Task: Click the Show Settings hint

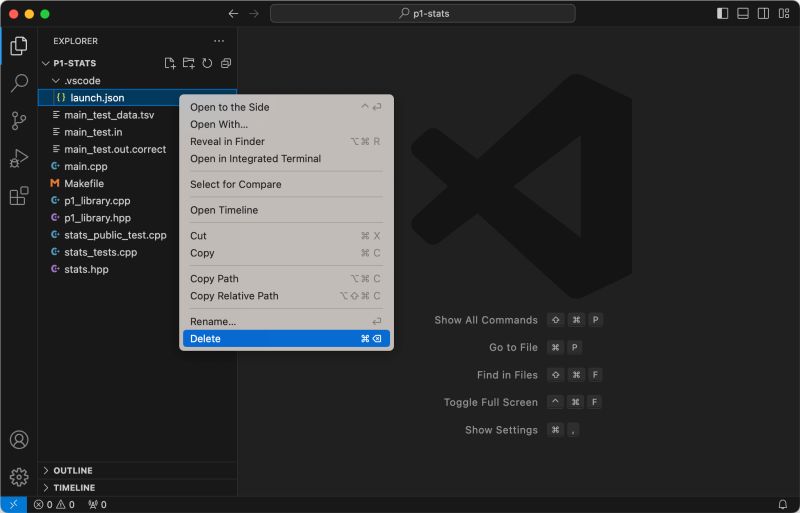Action: click(x=501, y=430)
